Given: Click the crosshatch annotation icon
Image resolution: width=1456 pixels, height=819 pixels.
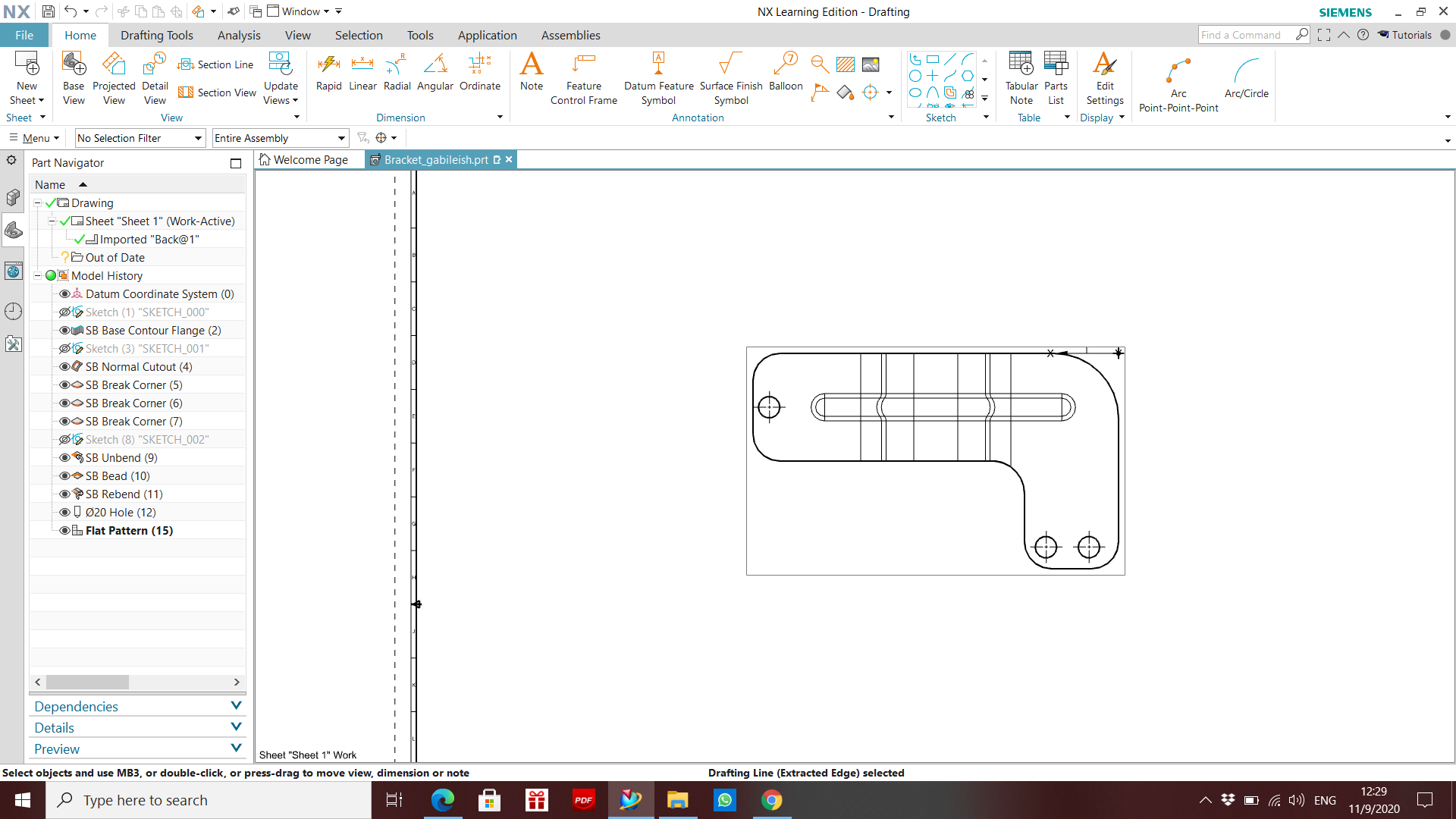Looking at the screenshot, I should (845, 64).
